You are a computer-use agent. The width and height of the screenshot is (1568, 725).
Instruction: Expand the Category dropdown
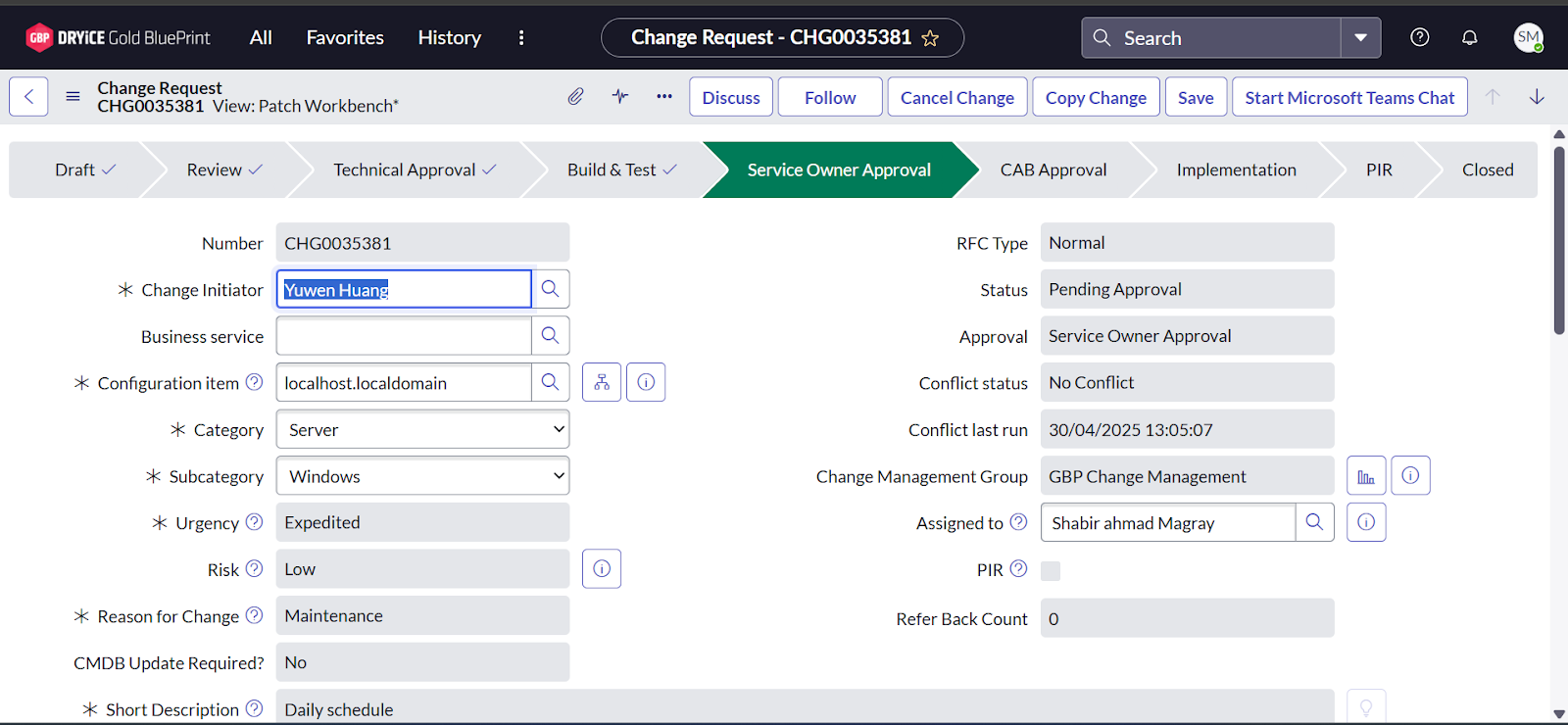click(422, 429)
